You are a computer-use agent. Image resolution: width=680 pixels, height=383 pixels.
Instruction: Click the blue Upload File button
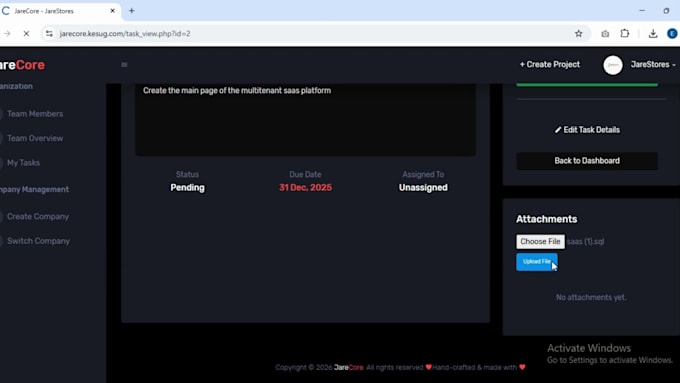(x=536, y=262)
